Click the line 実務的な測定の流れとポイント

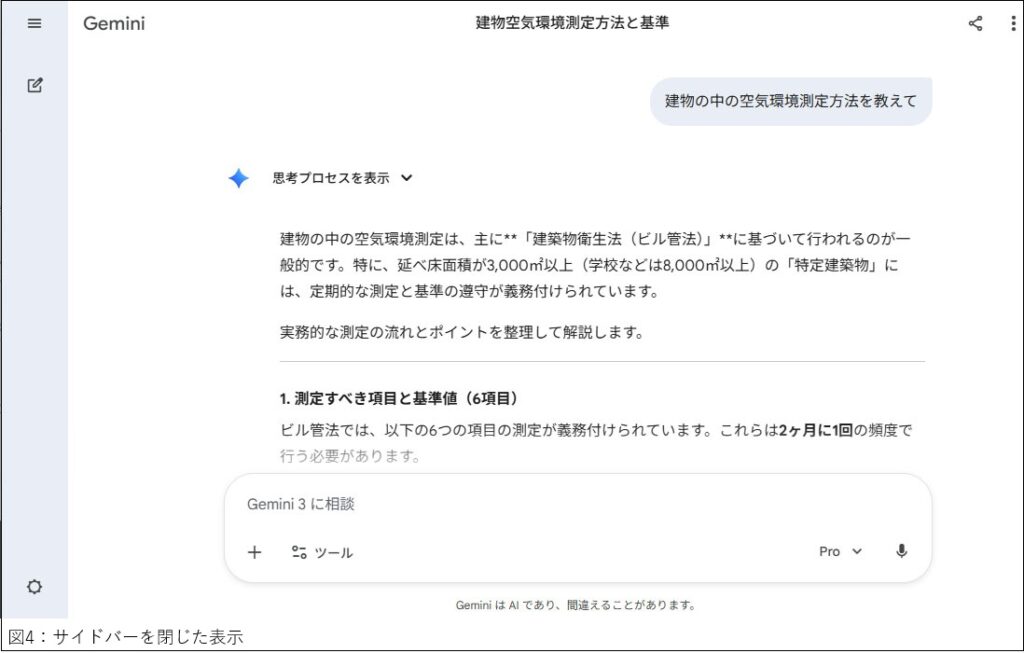coord(461,332)
